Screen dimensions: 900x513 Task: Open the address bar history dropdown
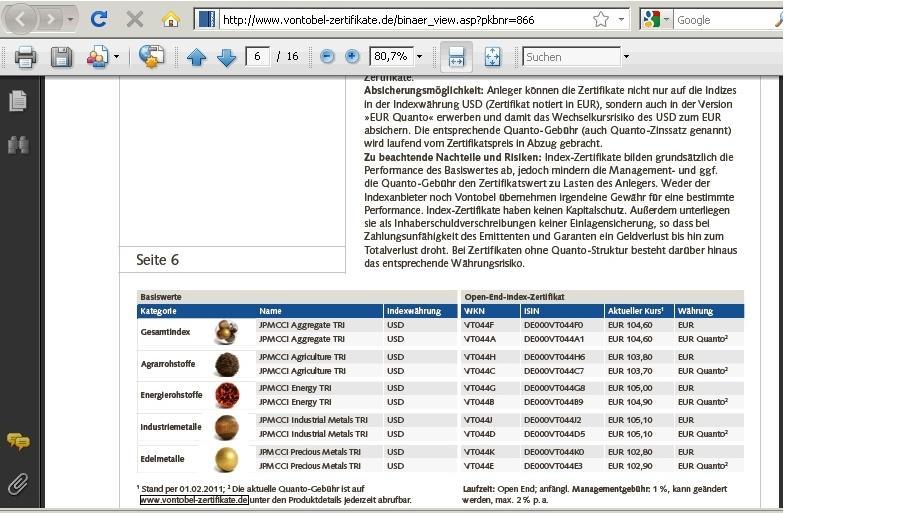pos(621,20)
